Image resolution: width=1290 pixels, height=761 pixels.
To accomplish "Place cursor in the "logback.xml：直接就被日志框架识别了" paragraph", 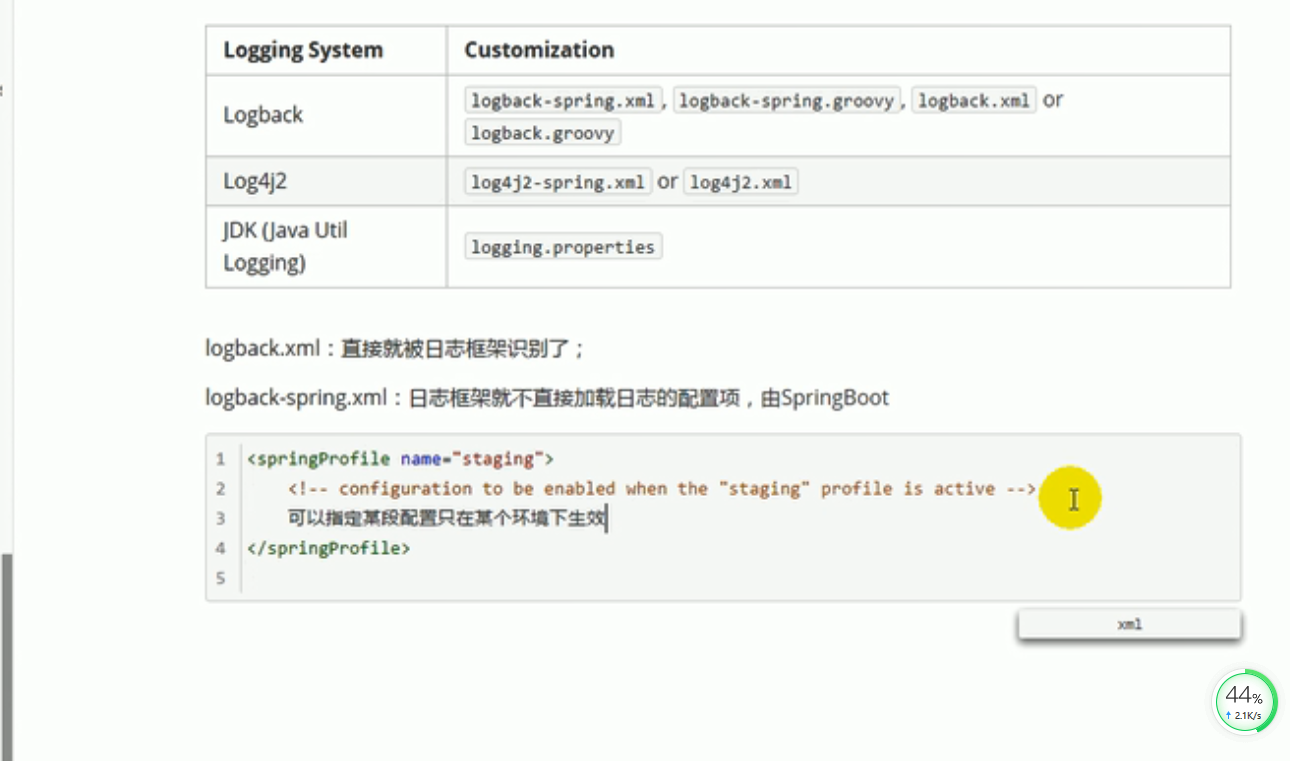I will (395, 349).
